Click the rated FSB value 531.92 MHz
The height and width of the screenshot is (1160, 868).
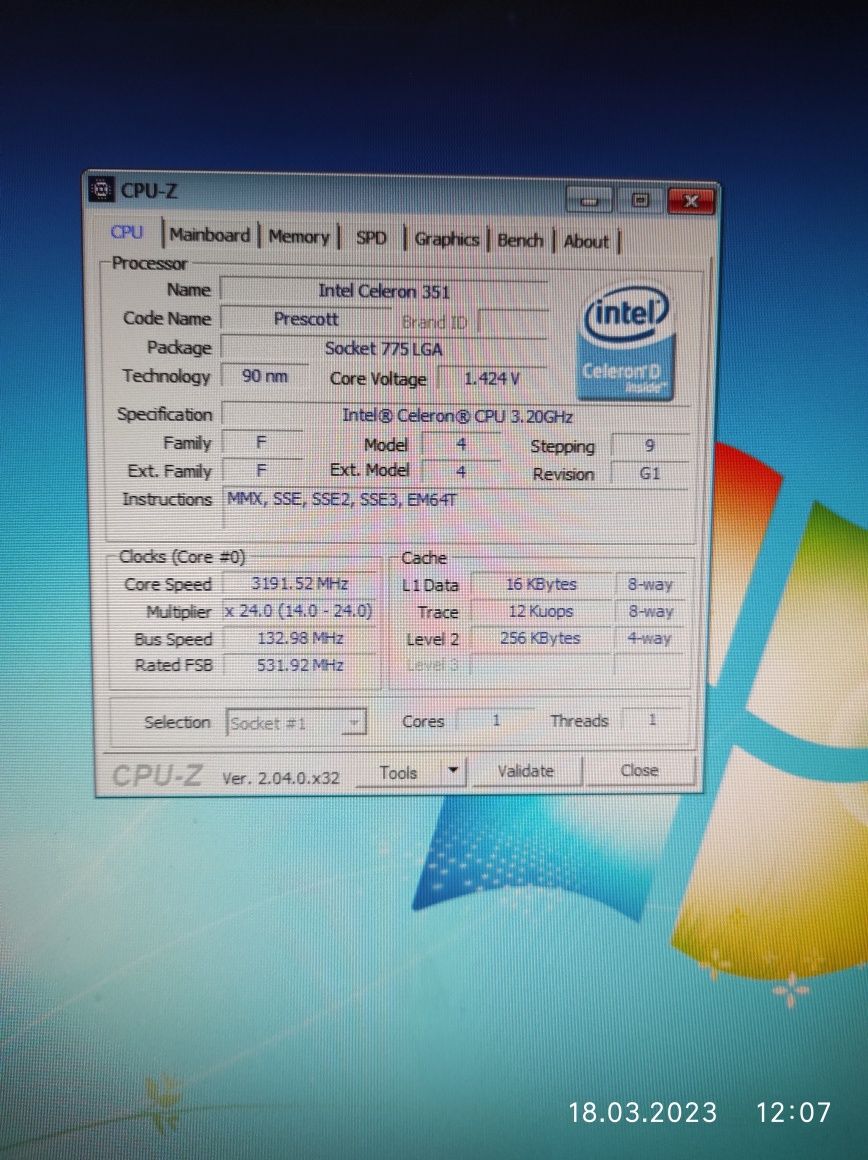[300, 665]
